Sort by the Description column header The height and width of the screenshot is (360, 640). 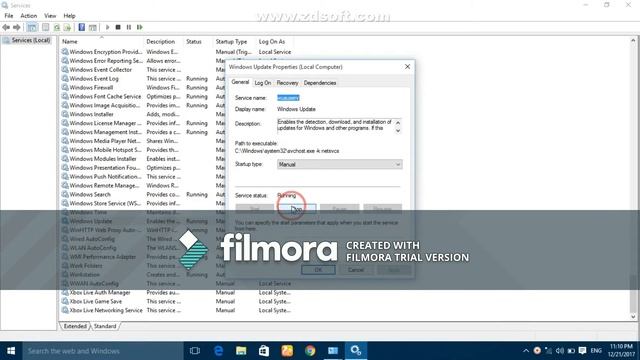[x=164, y=42]
